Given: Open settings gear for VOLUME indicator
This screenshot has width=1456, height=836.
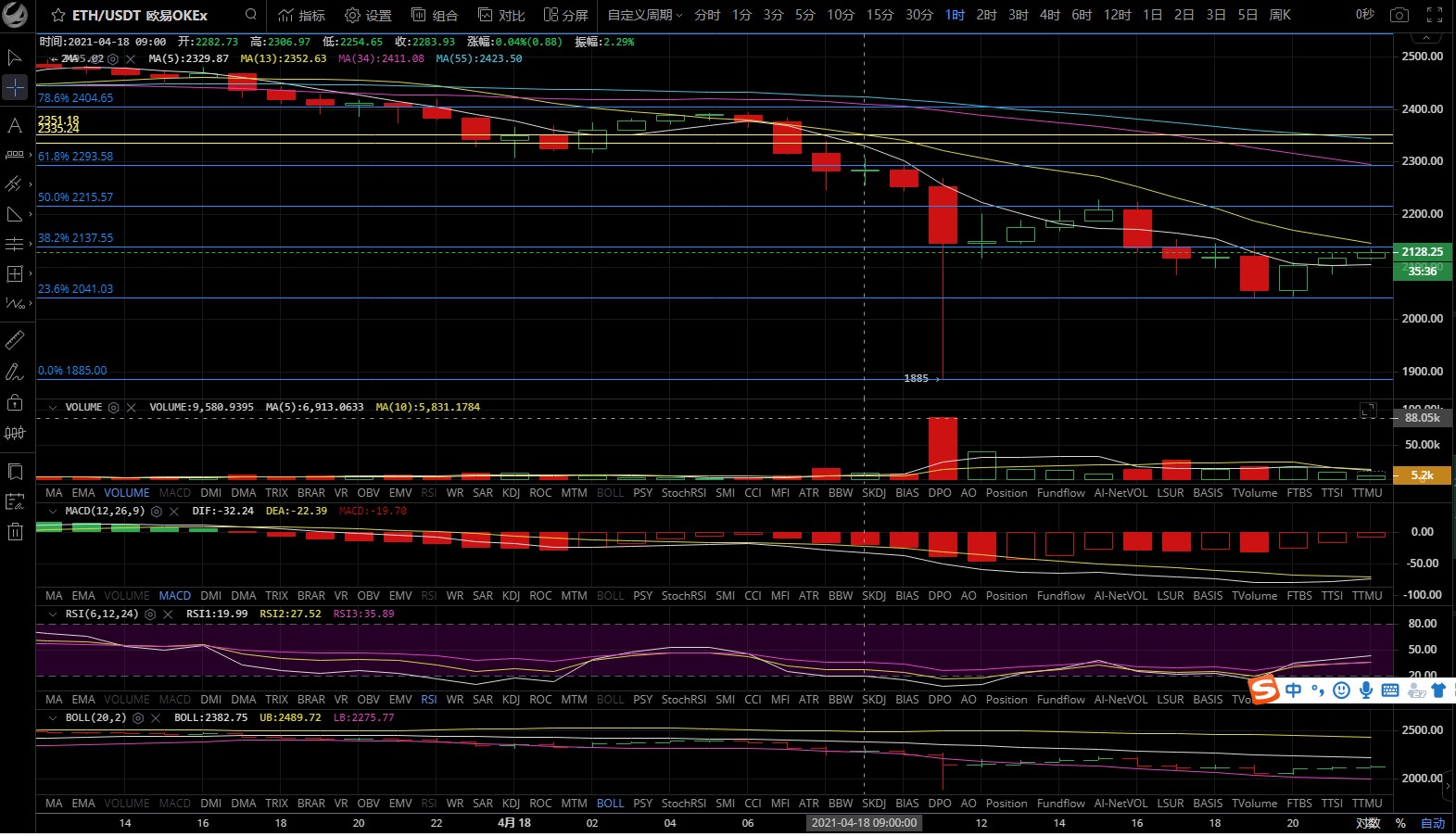Looking at the screenshot, I should [x=114, y=408].
